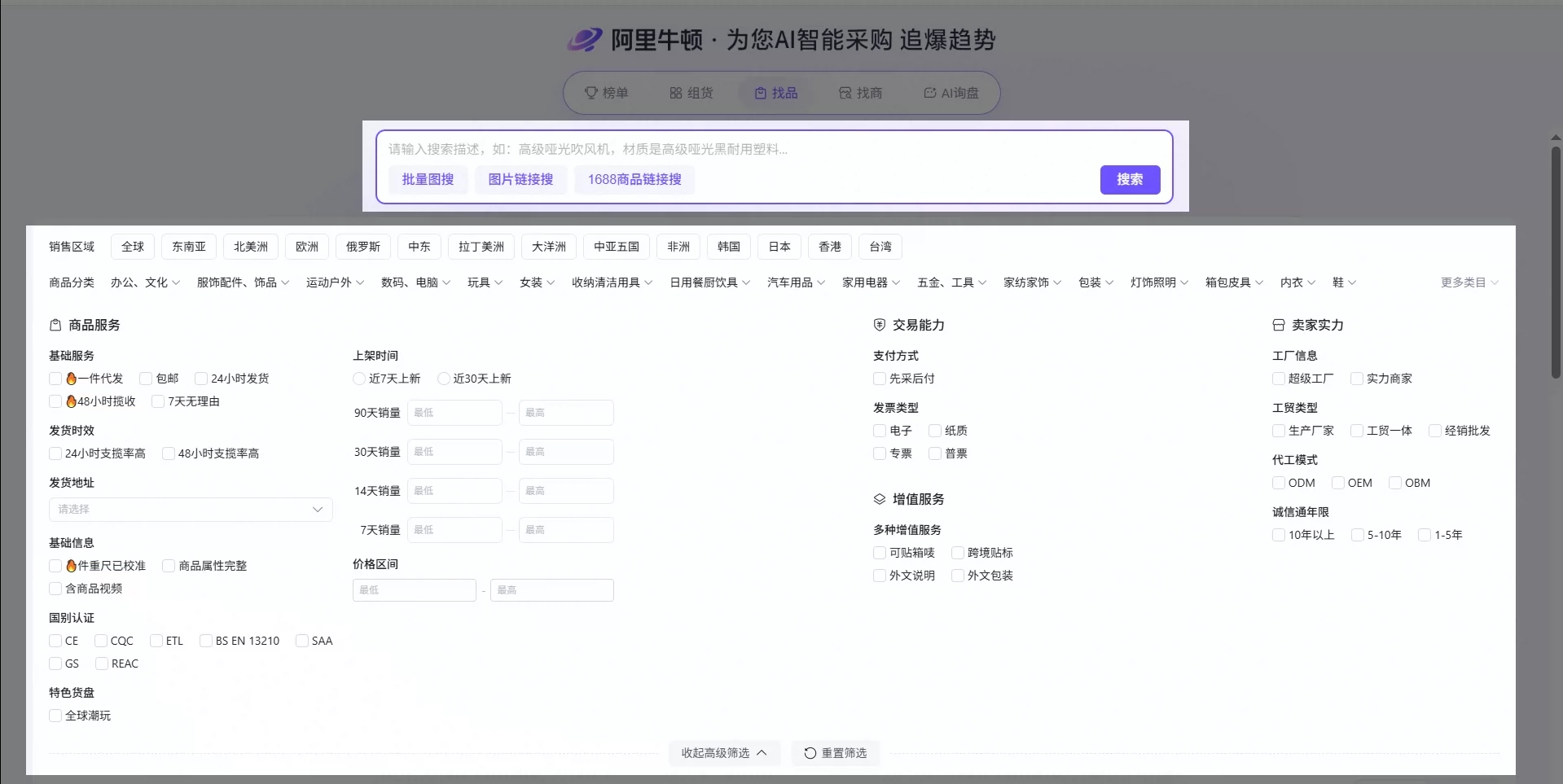The image size is (1563, 784).
Task: Expand the 玩具 category dropdown
Action: pos(485,283)
